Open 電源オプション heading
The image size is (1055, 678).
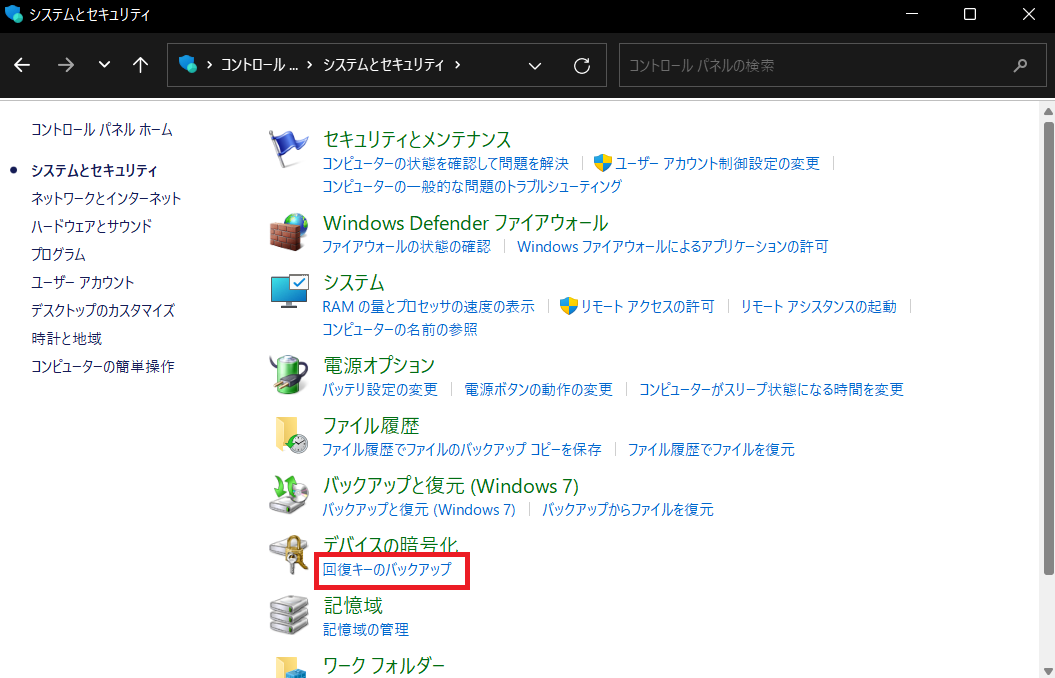(x=379, y=365)
